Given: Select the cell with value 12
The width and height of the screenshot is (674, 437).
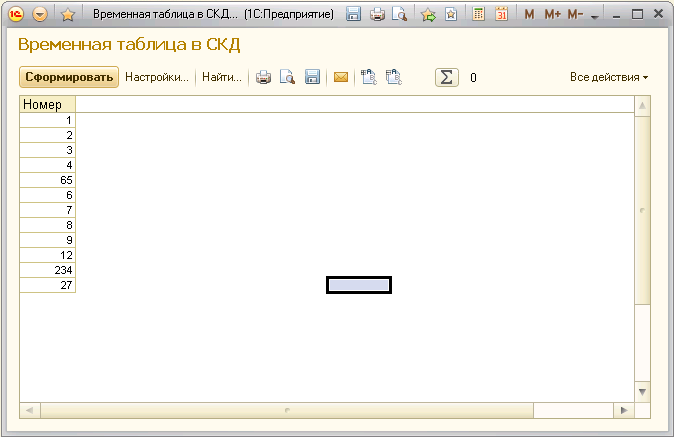Looking at the screenshot, I should click(48, 255).
